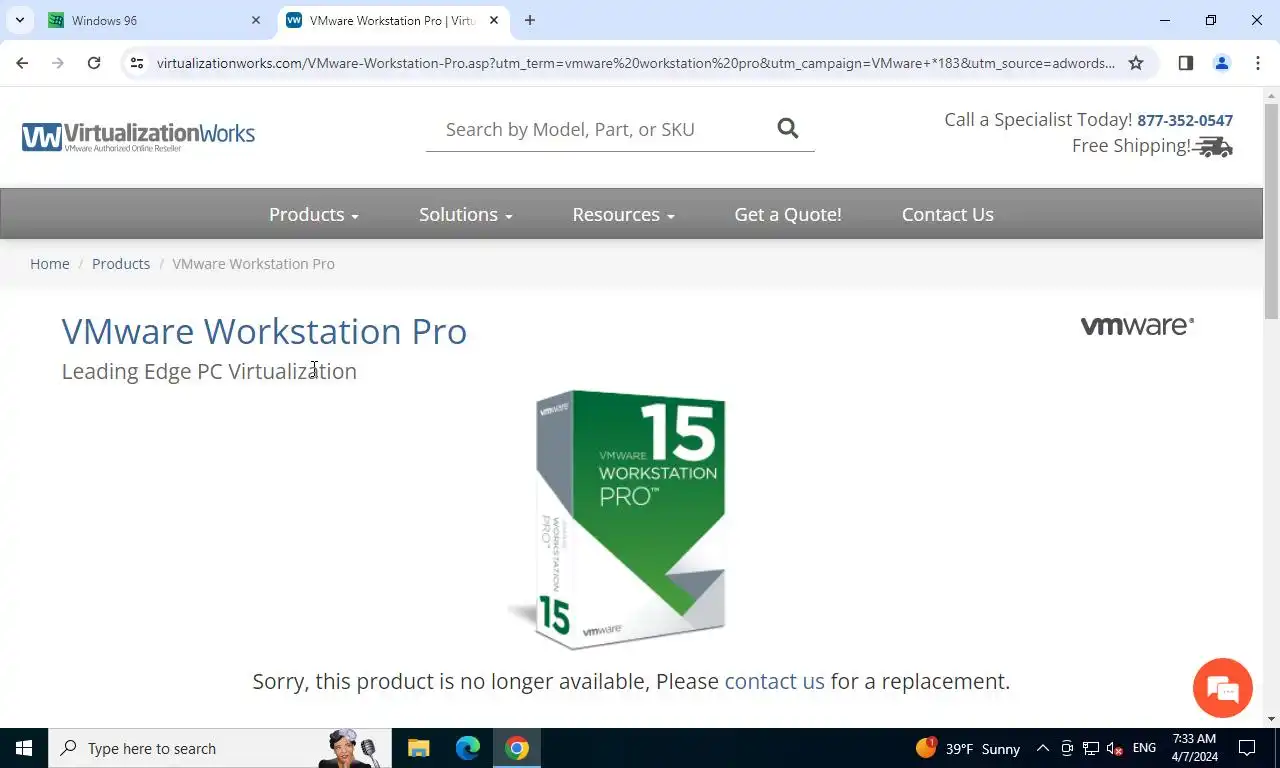Screen dimensions: 1280x768
Task: Click the network tray icon
Action: [x=1091, y=748]
